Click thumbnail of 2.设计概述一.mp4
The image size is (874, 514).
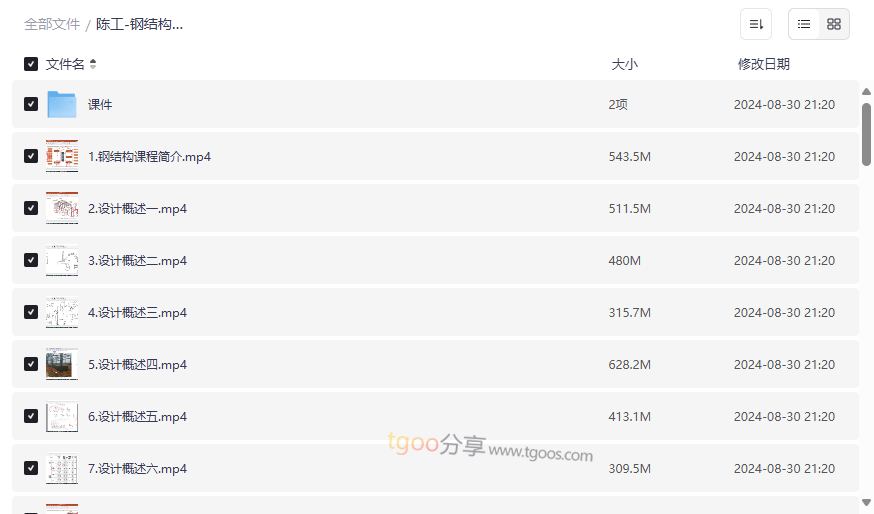click(62, 208)
